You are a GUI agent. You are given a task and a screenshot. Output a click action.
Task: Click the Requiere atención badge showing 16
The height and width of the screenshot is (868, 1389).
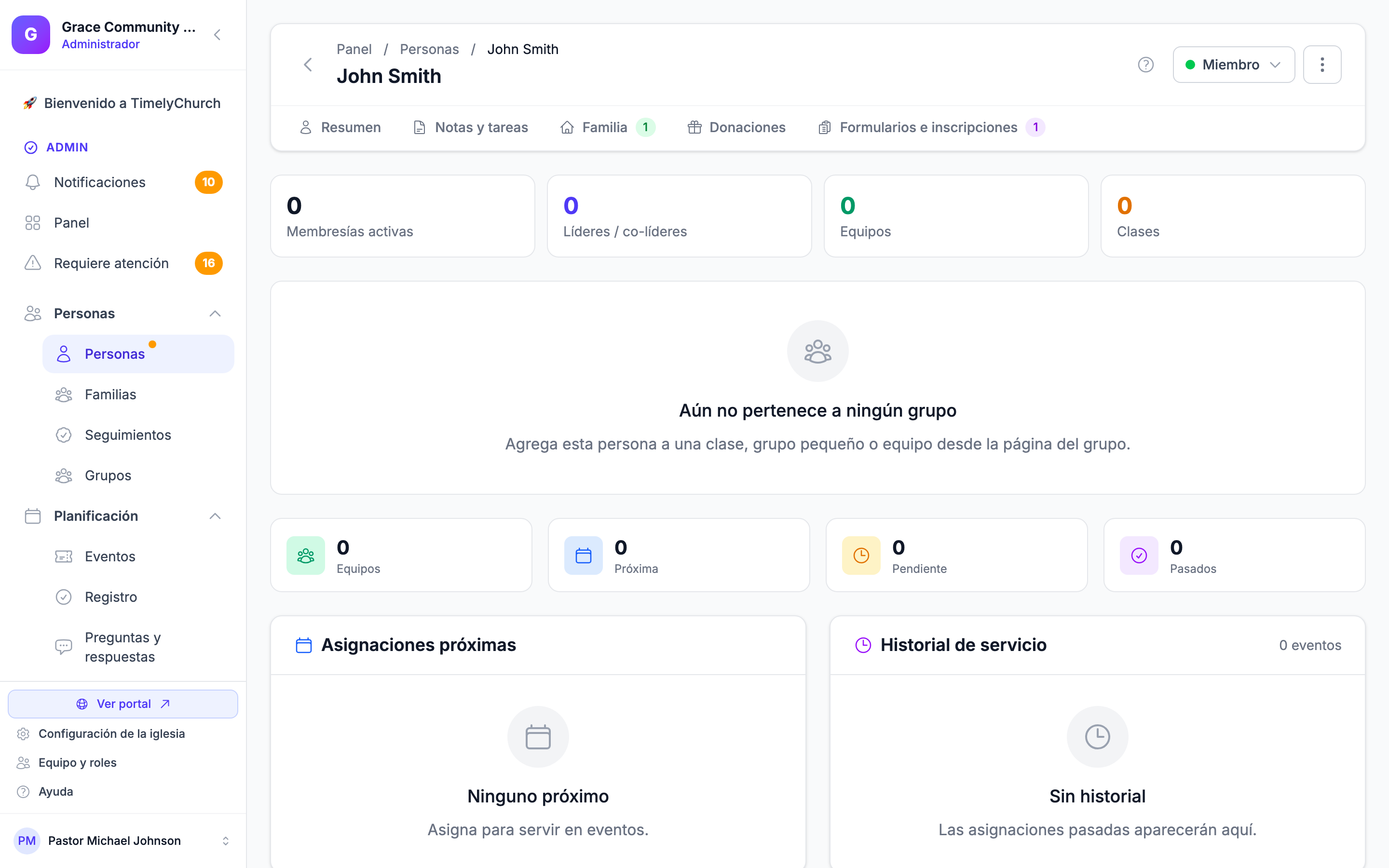(x=208, y=263)
